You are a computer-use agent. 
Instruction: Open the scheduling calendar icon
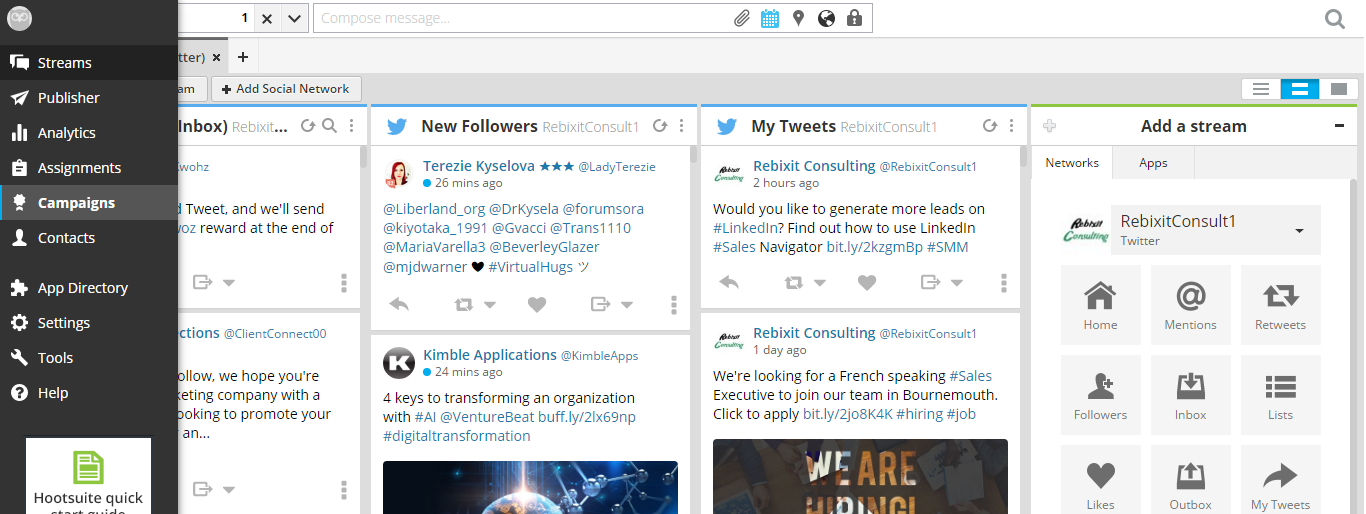(770, 18)
